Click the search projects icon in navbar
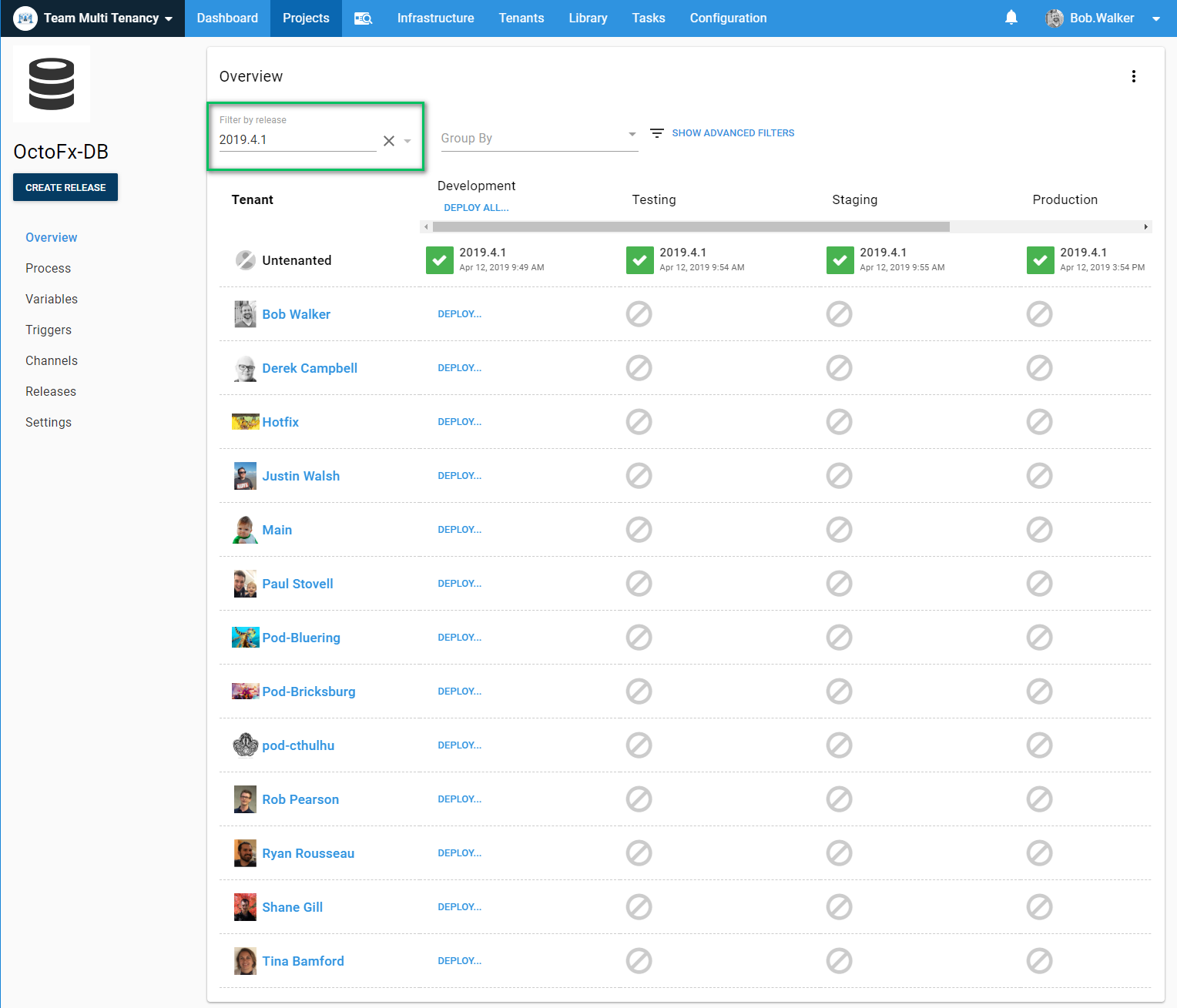 (363, 18)
